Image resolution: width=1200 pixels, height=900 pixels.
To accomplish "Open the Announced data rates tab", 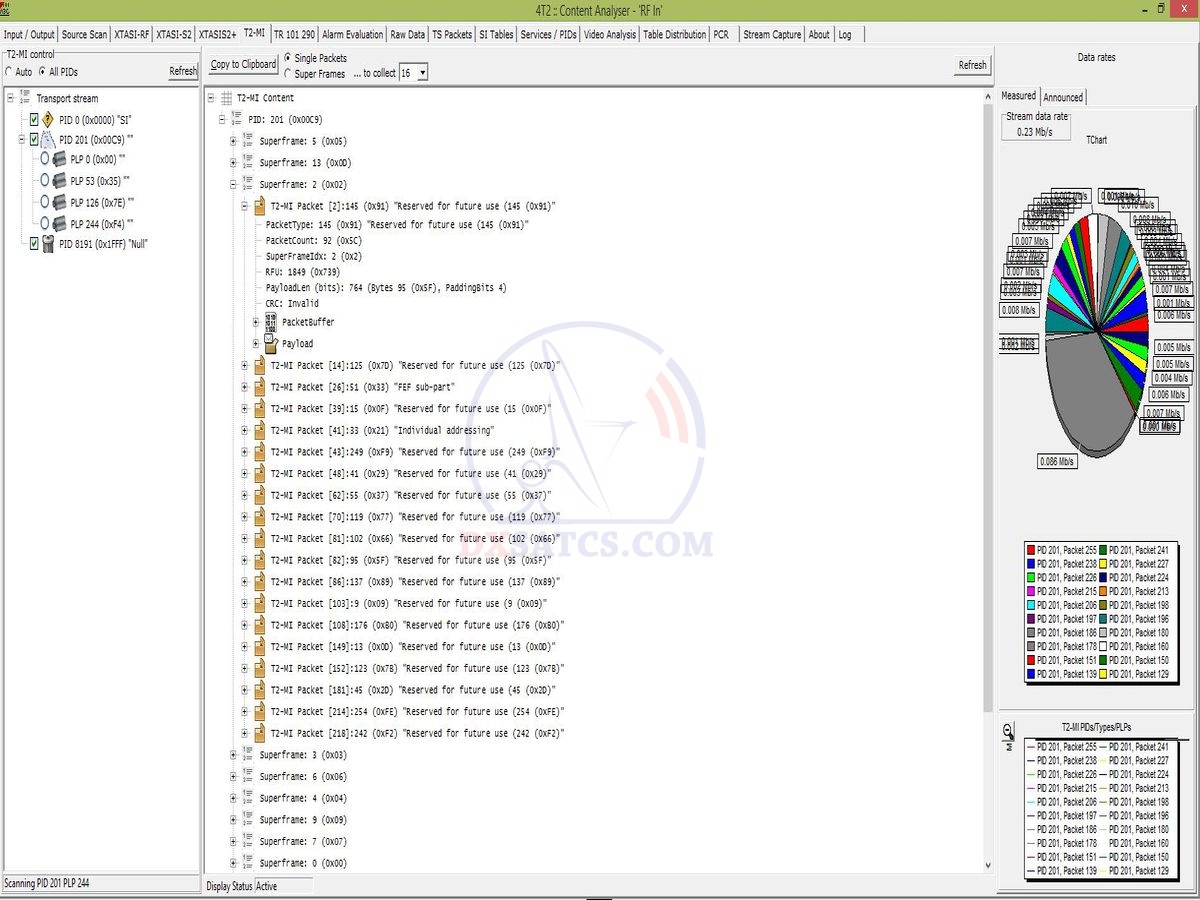I will click(x=1062, y=97).
